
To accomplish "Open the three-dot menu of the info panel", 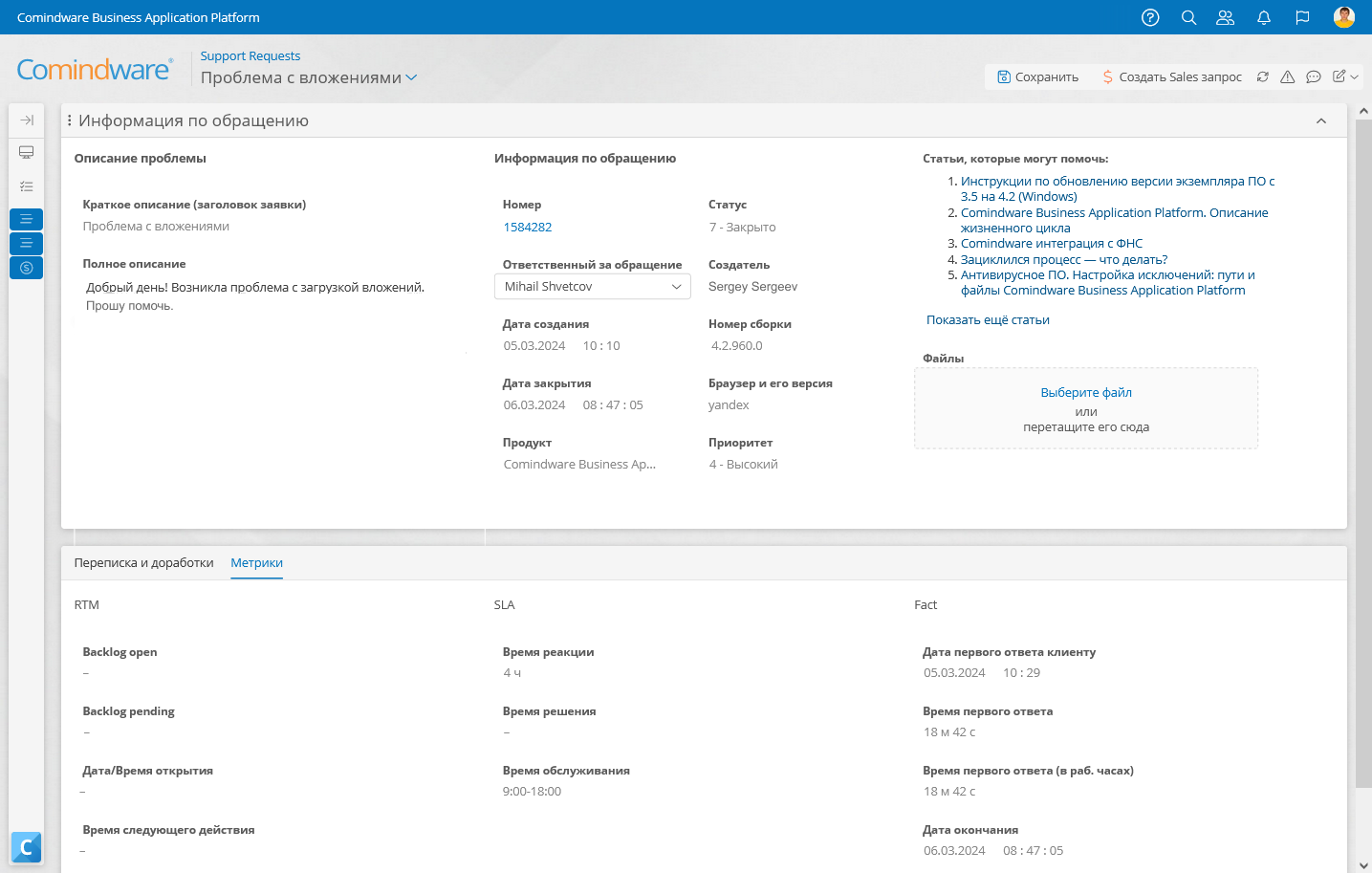I will pyautogui.click(x=70, y=120).
